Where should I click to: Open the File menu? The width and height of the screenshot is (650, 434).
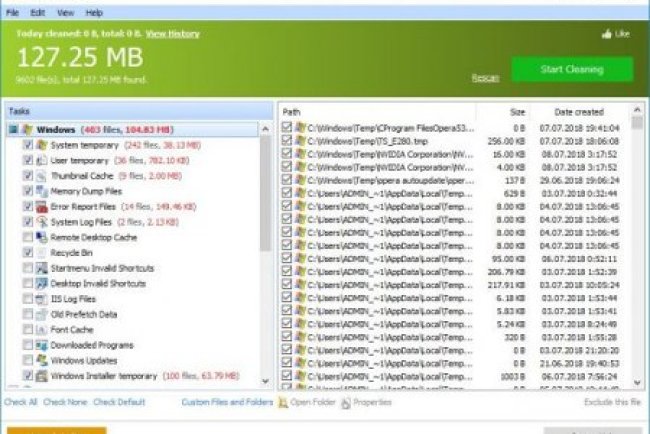pyautogui.click(x=12, y=12)
